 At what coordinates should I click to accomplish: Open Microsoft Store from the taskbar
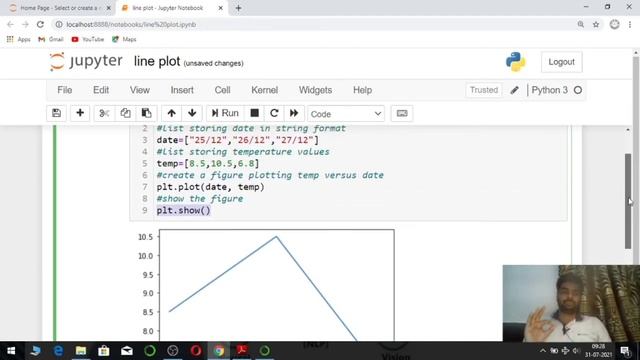point(104,351)
